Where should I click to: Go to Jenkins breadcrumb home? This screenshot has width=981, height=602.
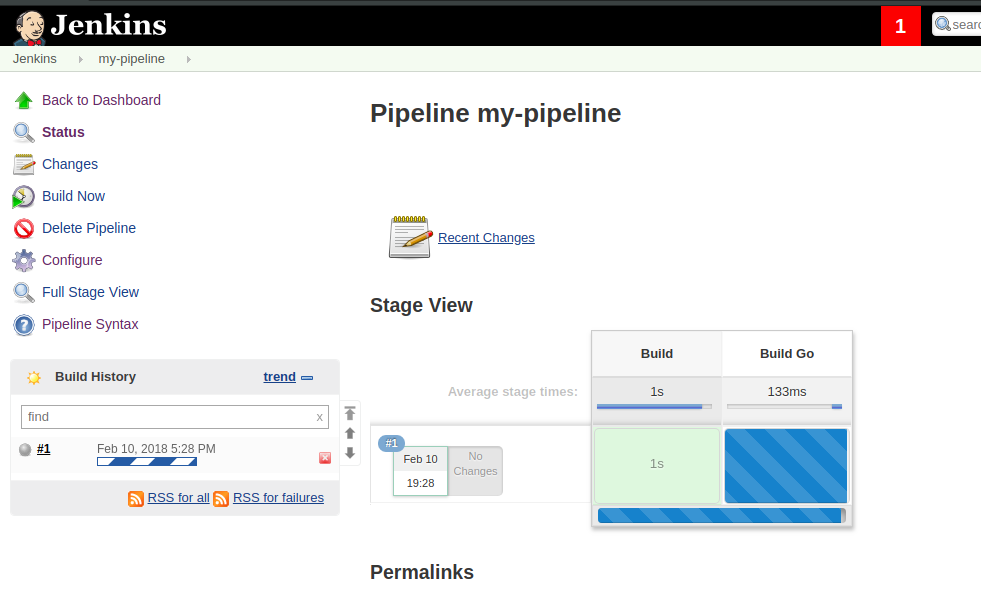click(34, 59)
